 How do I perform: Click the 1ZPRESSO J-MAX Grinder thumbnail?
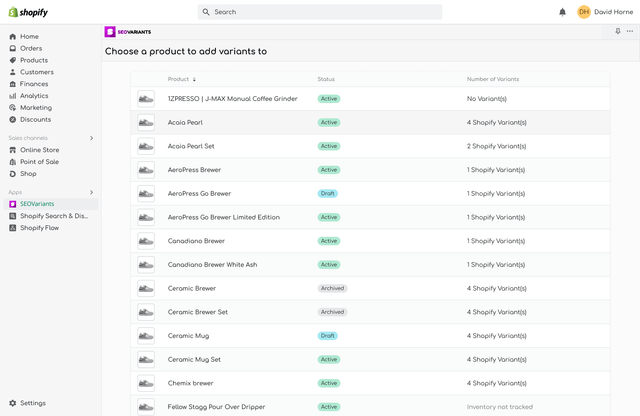(146, 99)
